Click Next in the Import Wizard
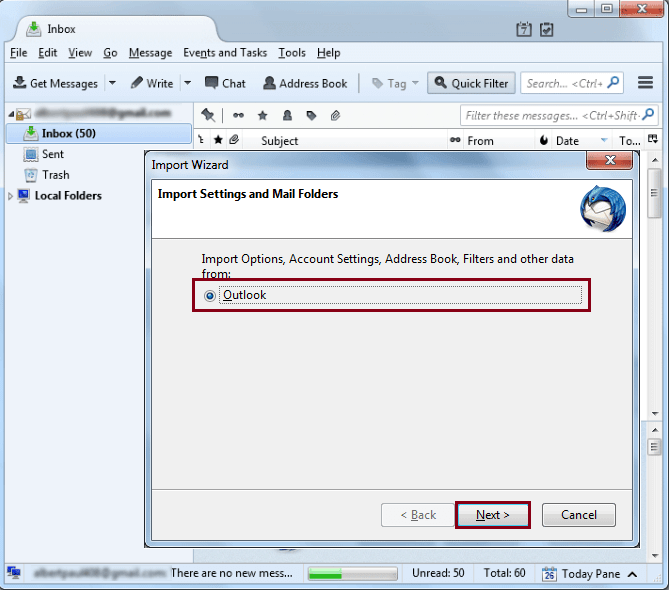The height and width of the screenshot is (590, 669). (x=493, y=515)
